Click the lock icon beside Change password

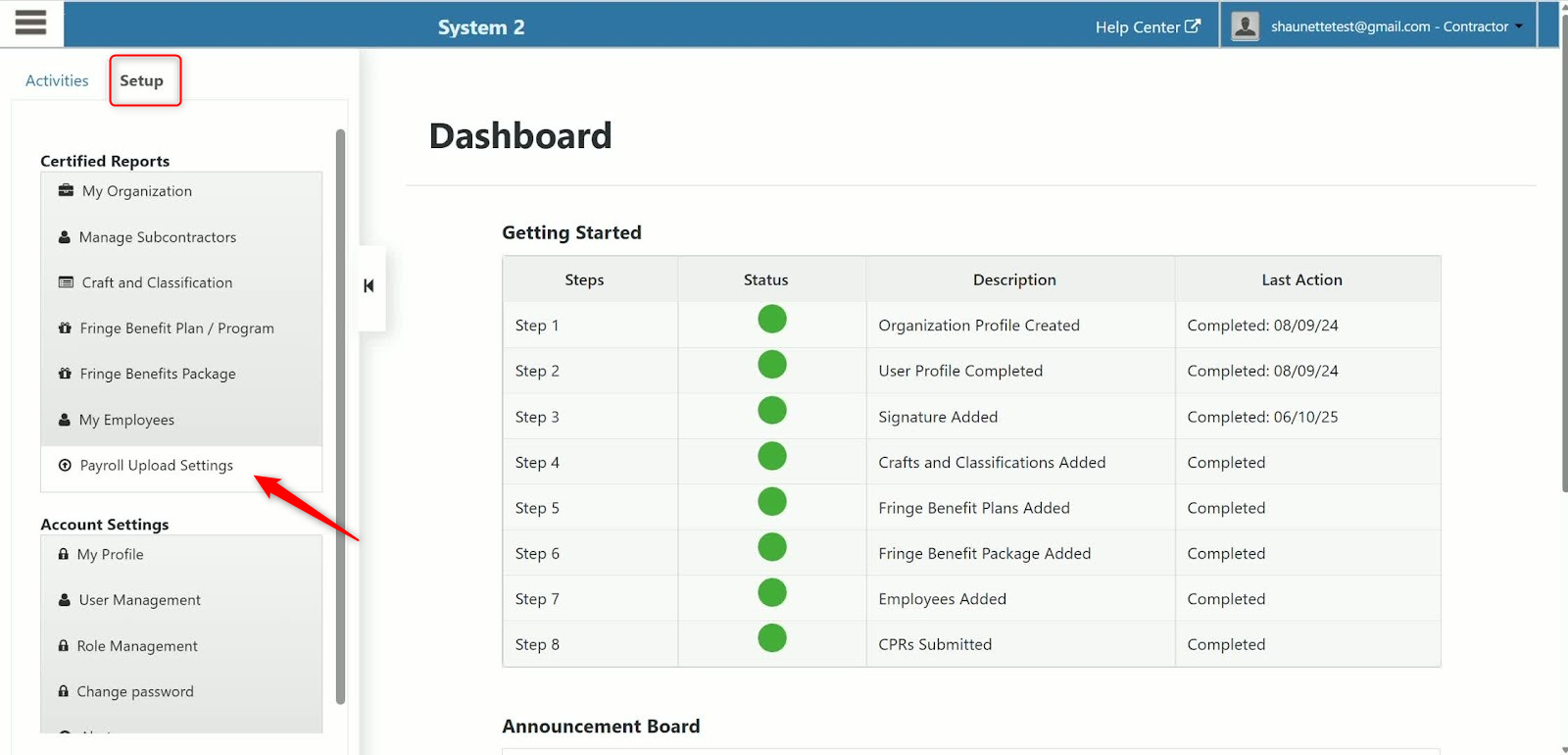point(64,691)
